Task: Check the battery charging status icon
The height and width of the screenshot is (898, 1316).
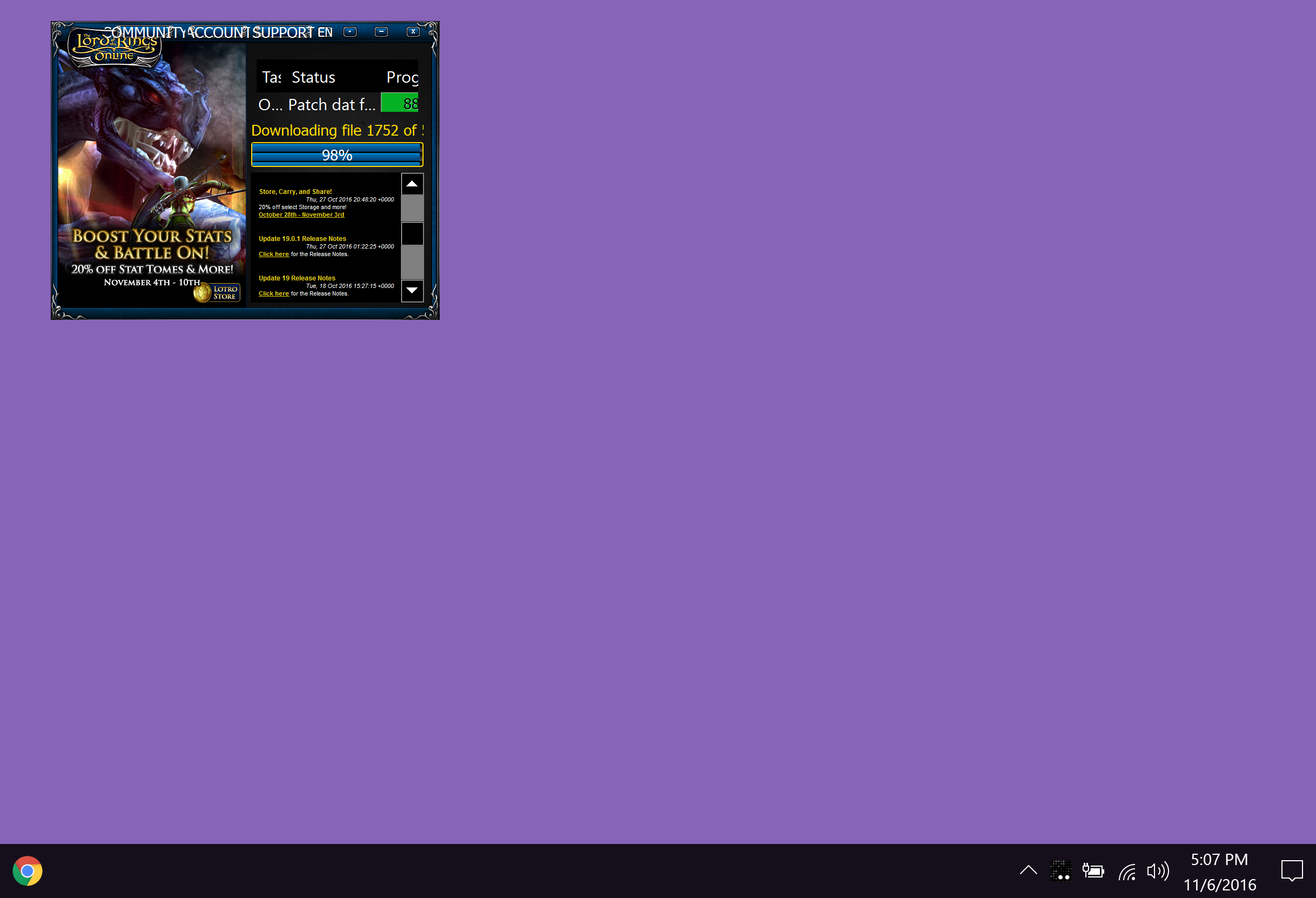Action: [1093, 870]
